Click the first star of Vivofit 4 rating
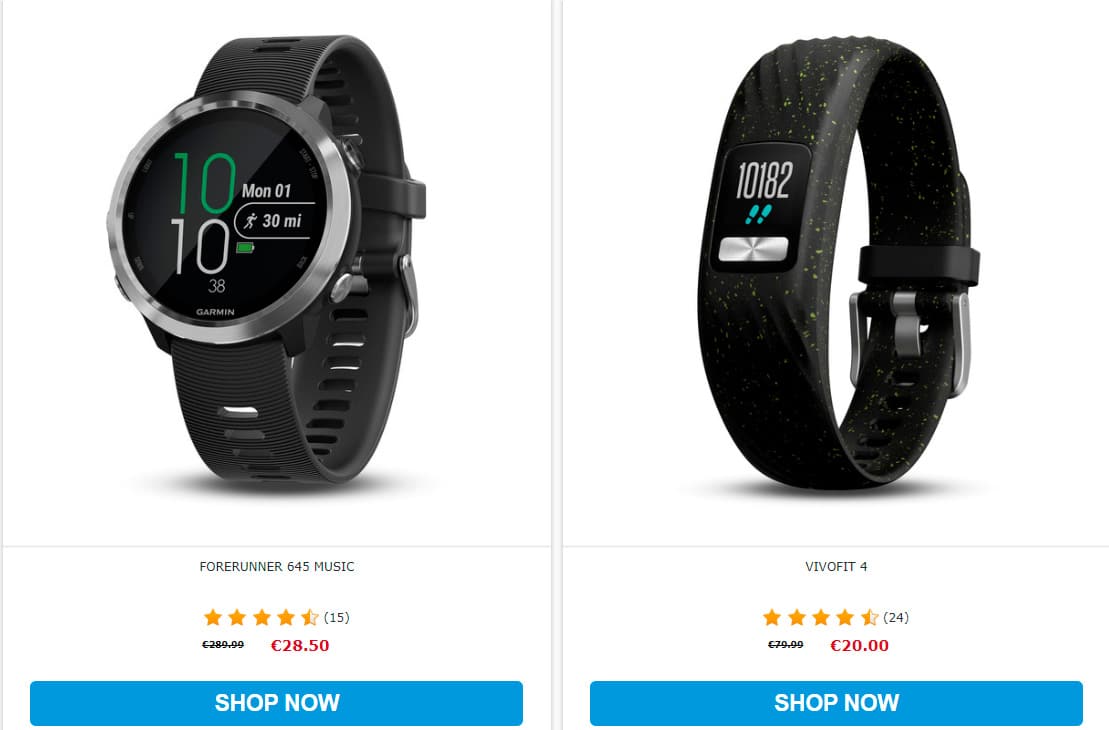 [772, 618]
